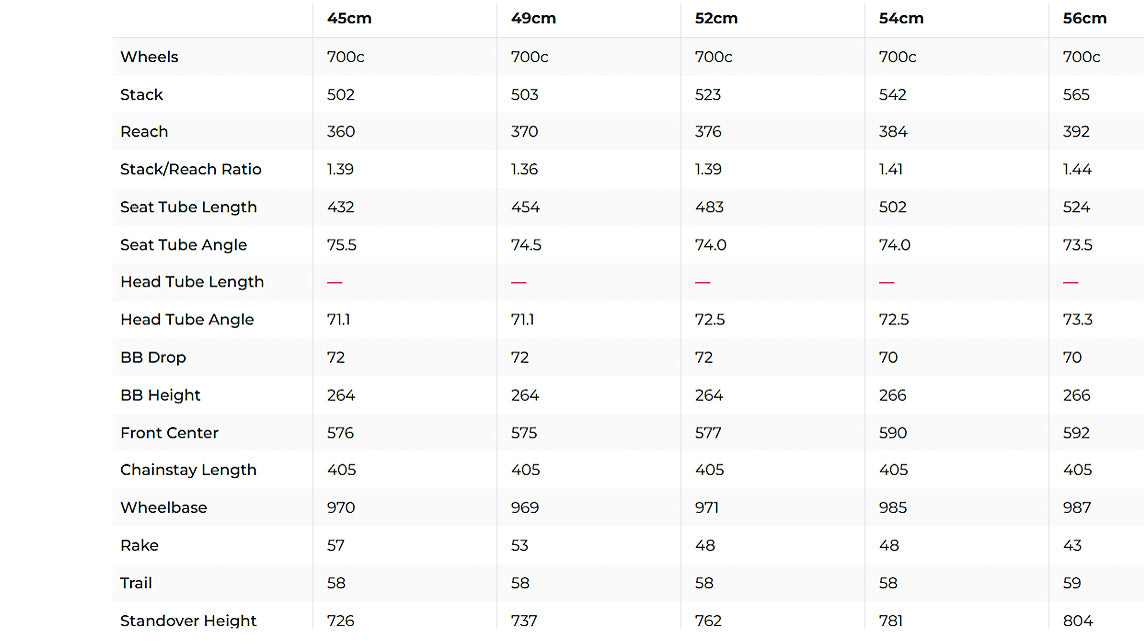Click the BB Drop row label
This screenshot has height=644, width=1144.
tap(153, 358)
